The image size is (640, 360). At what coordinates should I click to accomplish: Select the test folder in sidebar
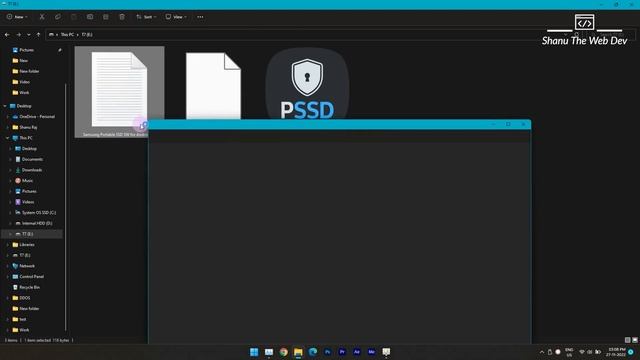coord(22,319)
